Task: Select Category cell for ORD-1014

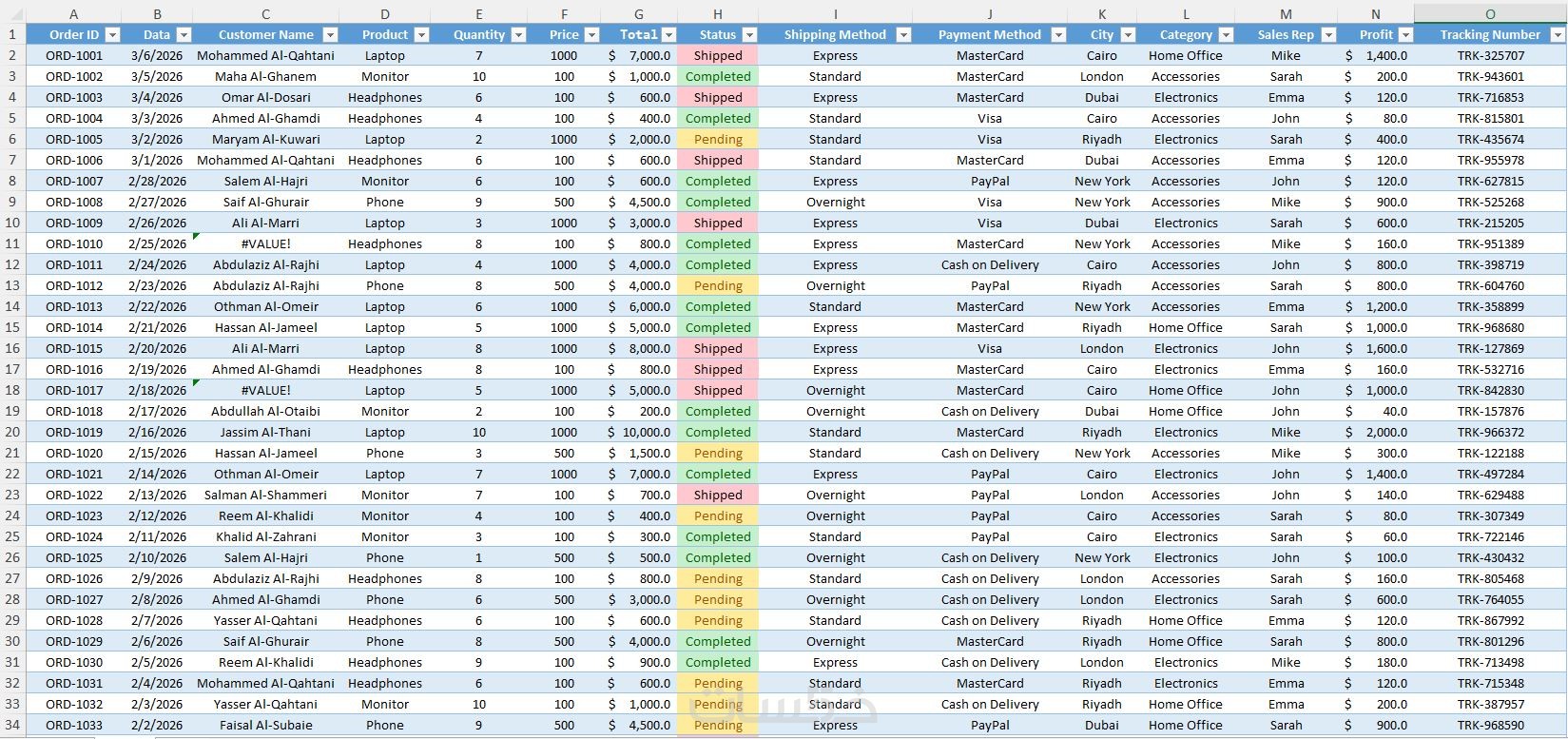Action: click(1186, 327)
